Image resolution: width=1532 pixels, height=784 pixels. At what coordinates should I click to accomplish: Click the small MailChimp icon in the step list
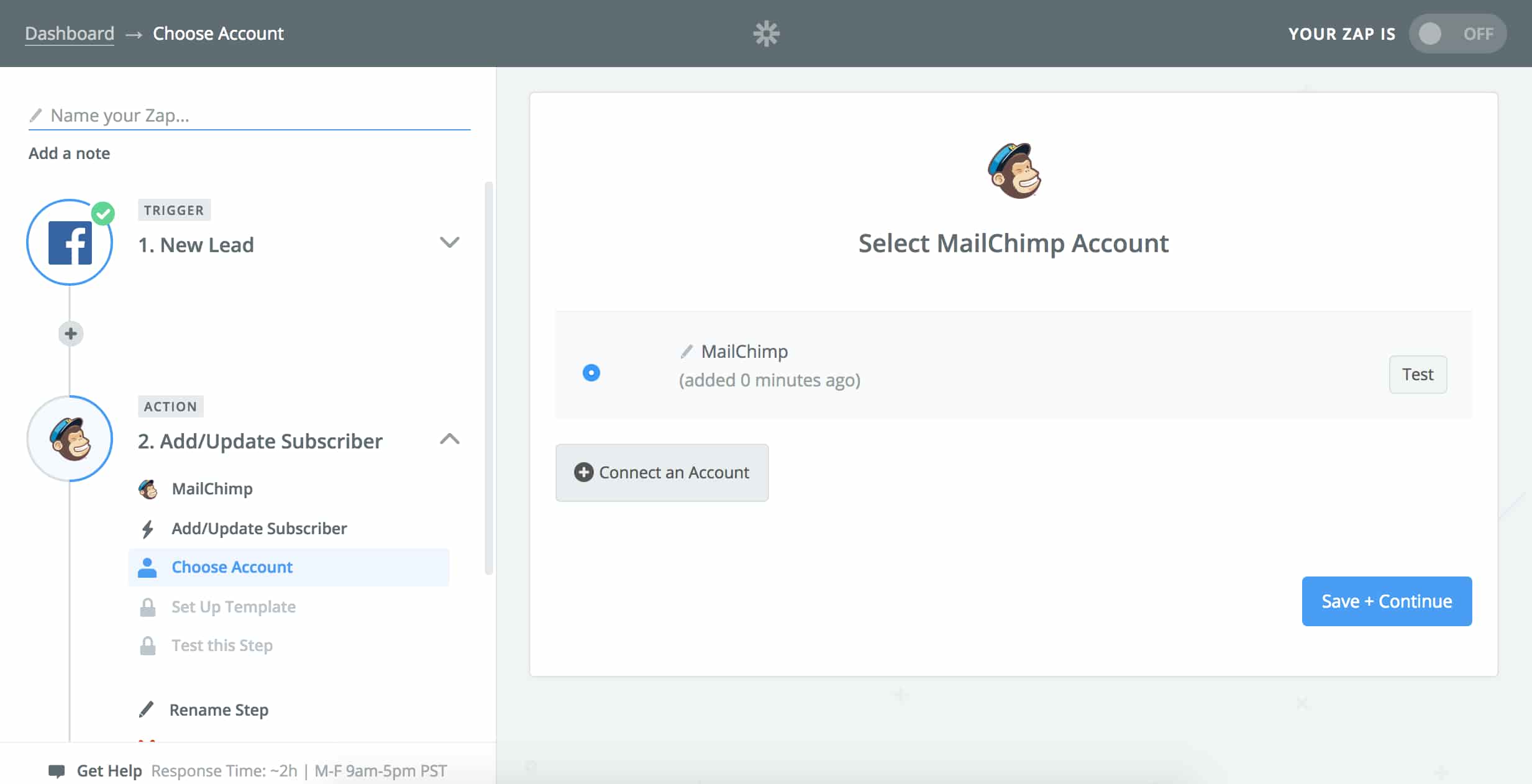click(148, 489)
